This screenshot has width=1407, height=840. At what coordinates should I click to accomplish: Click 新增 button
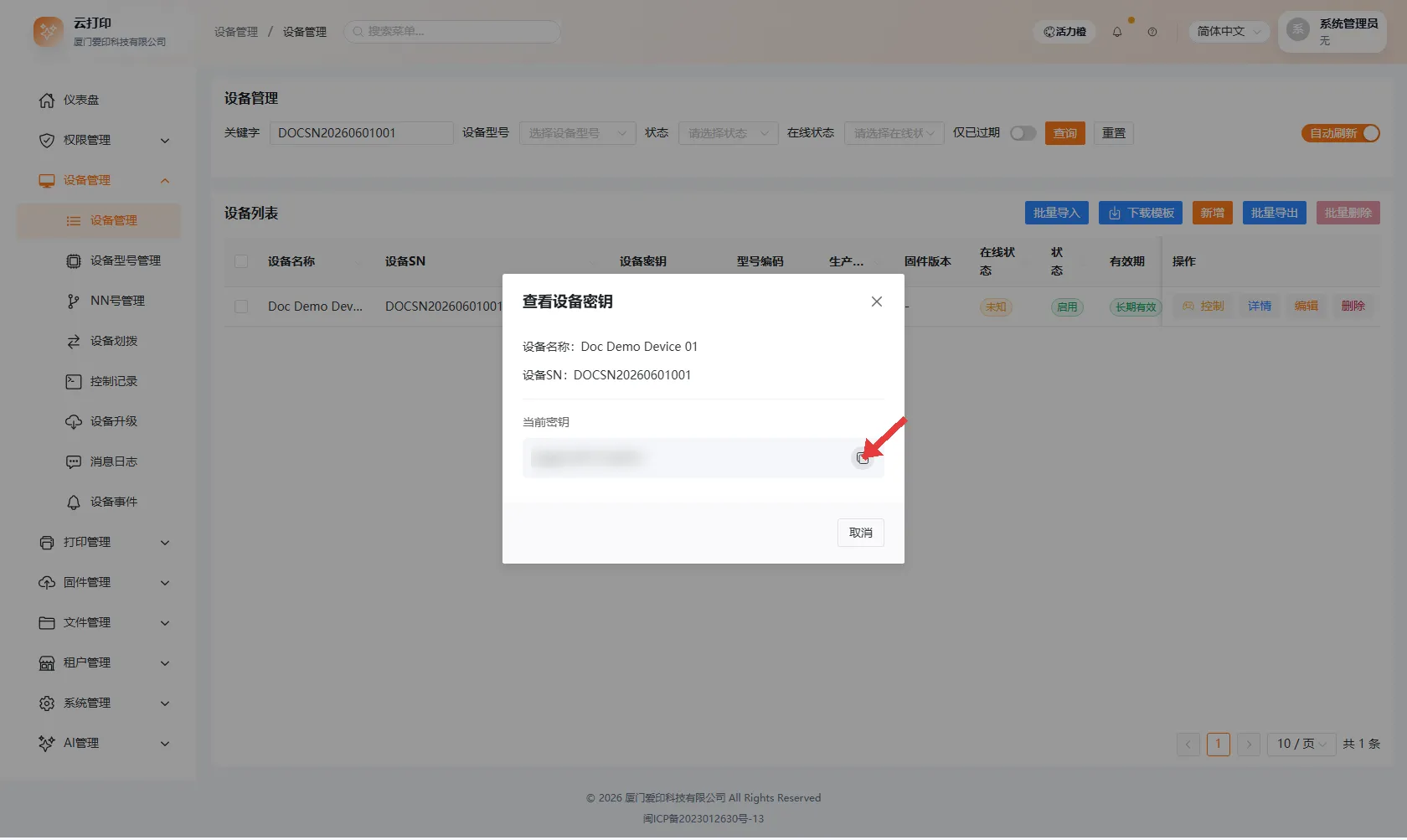(1212, 213)
